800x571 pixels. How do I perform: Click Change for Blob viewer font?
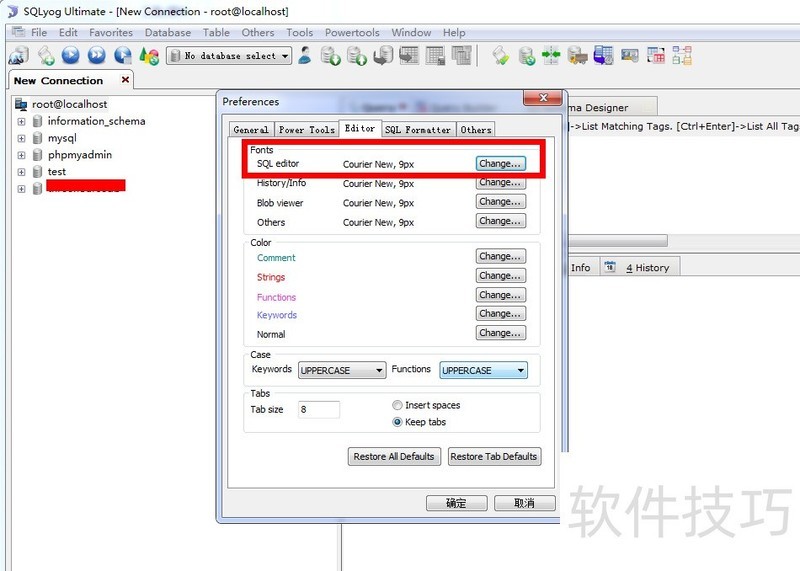tap(501, 202)
